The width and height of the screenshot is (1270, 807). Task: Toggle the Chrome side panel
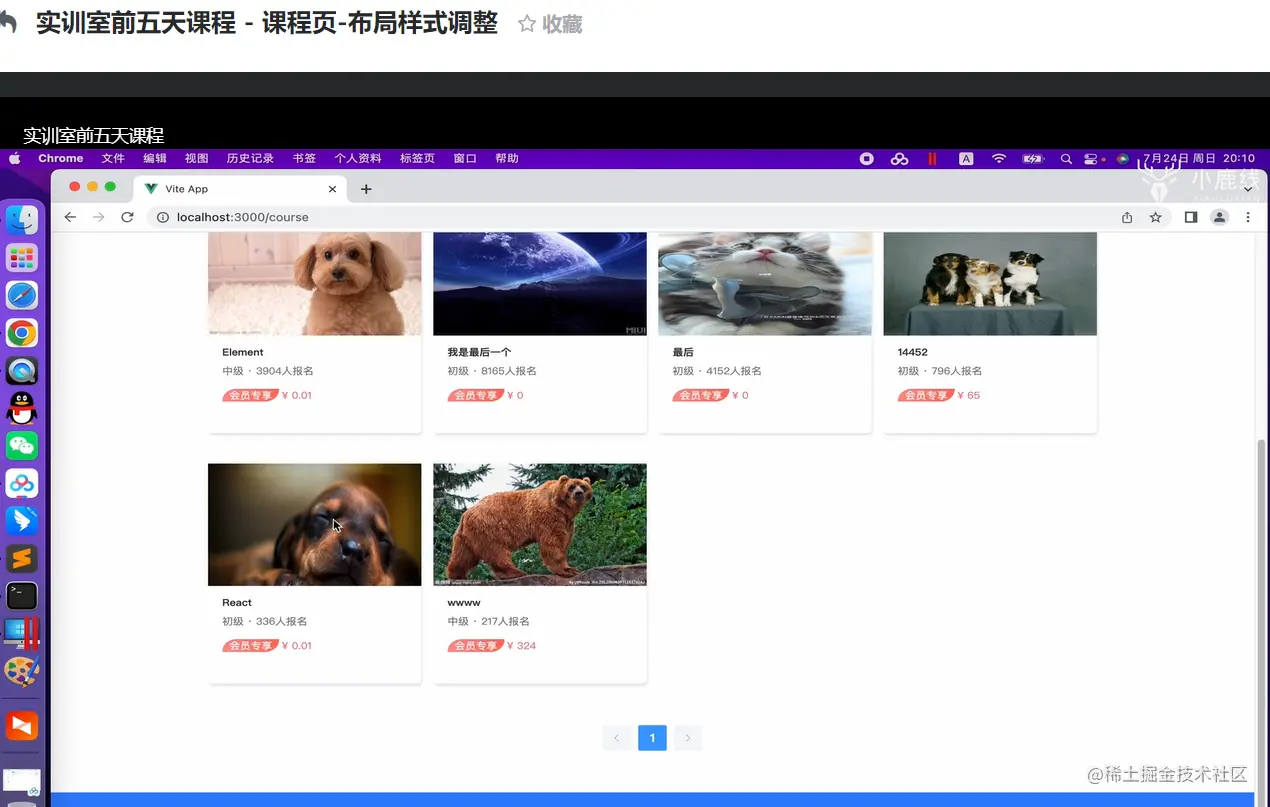point(1191,217)
